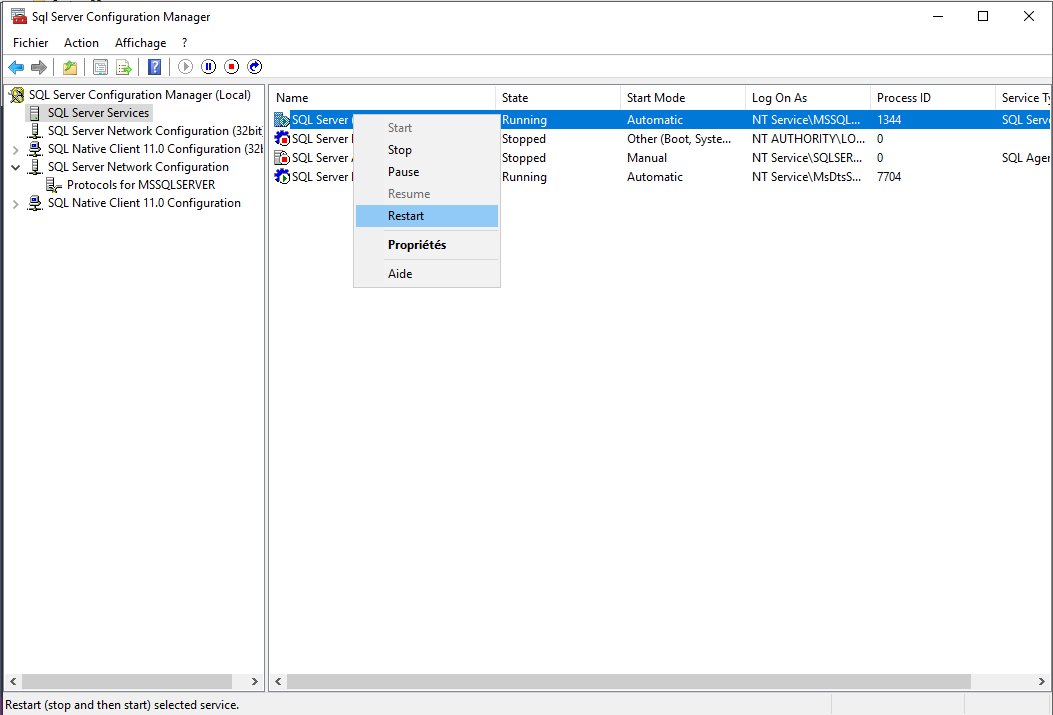The image size is (1053, 715).
Task: Click the Export List toolbar icon
Action: point(124,67)
